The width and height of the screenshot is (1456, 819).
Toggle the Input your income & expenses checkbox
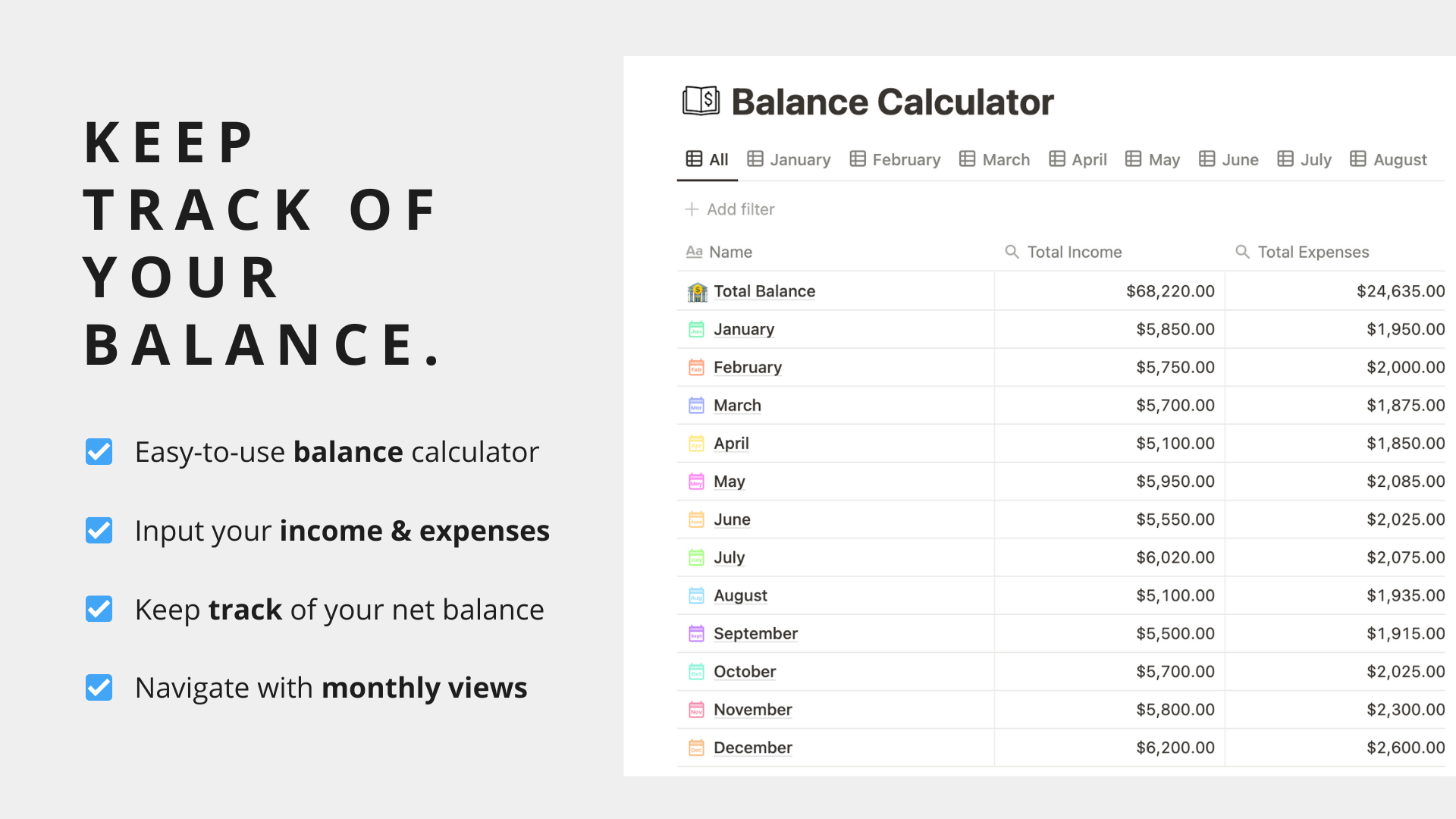tap(99, 531)
